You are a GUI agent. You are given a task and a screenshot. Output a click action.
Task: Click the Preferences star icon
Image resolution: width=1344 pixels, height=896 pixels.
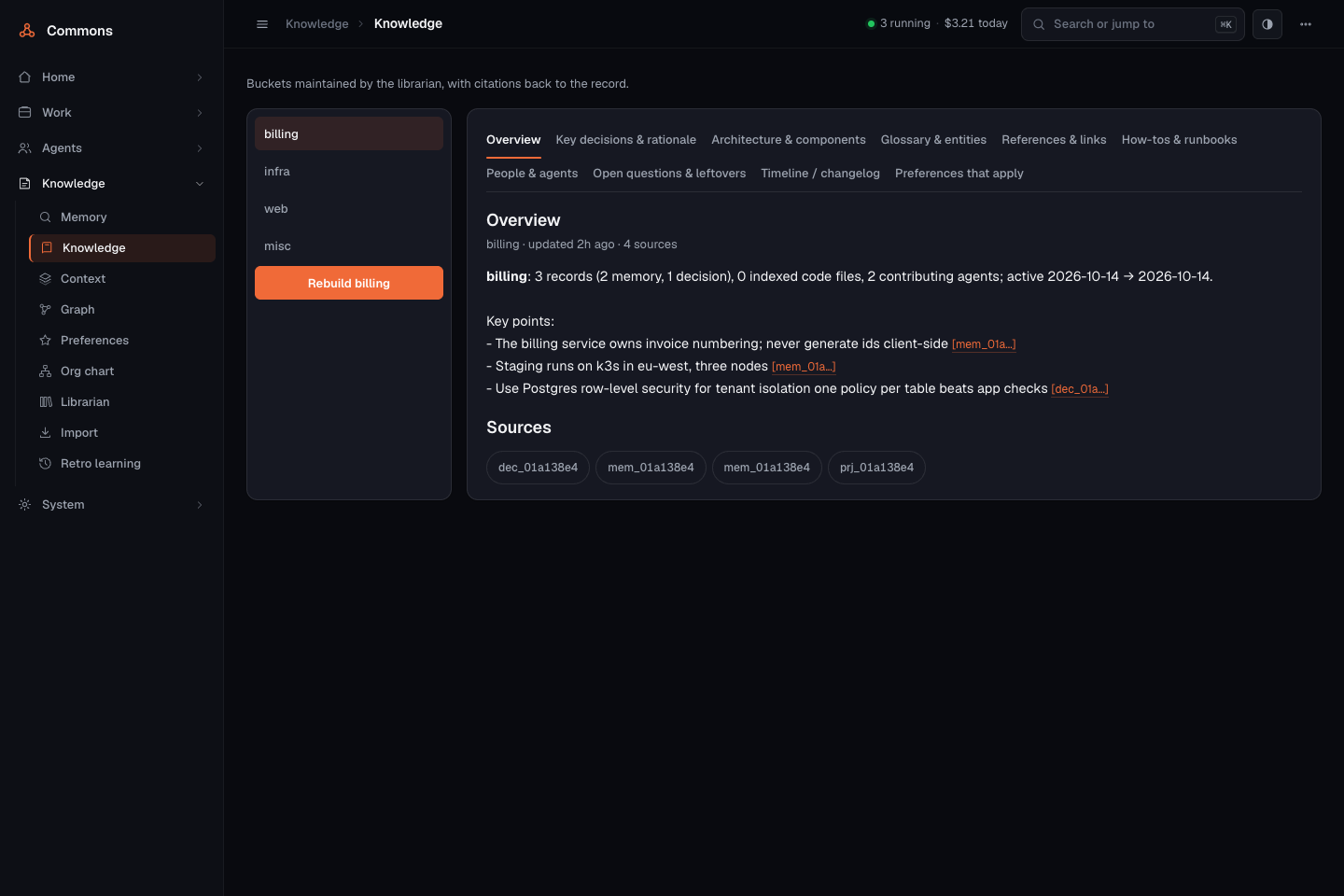[x=45, y=341]
